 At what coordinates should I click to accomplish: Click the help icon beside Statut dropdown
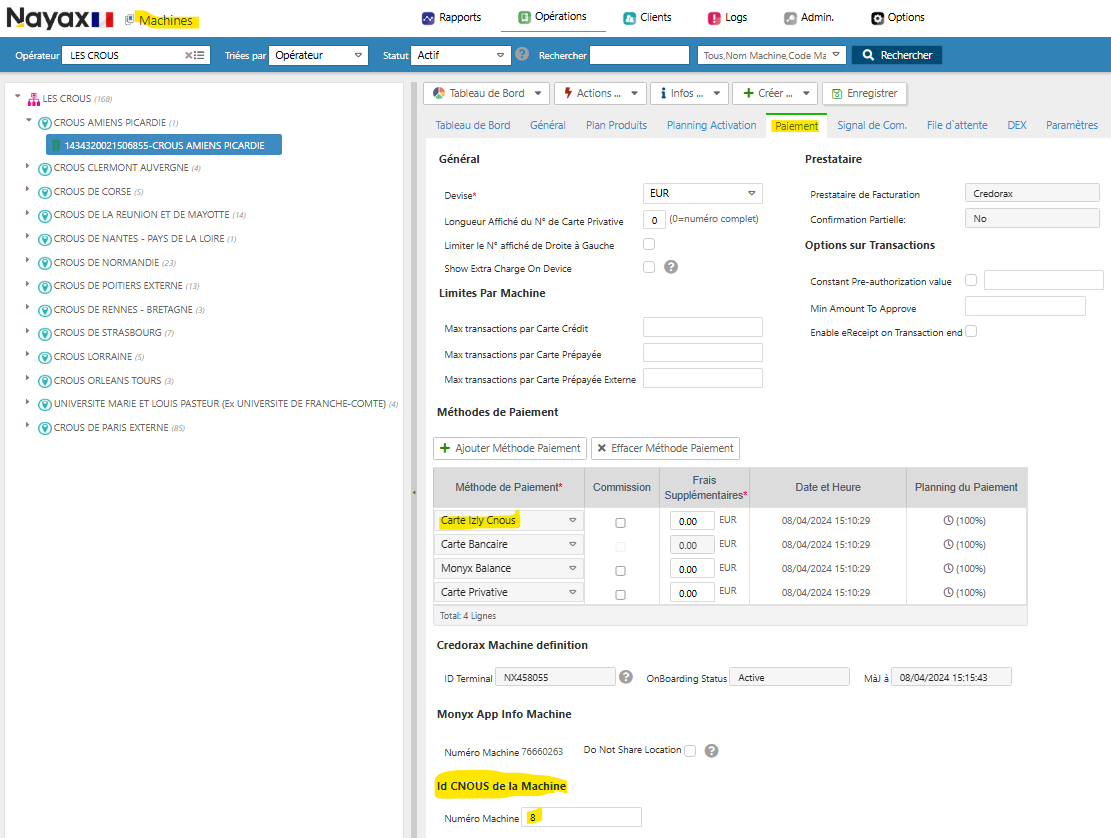[x=522, y=55]
